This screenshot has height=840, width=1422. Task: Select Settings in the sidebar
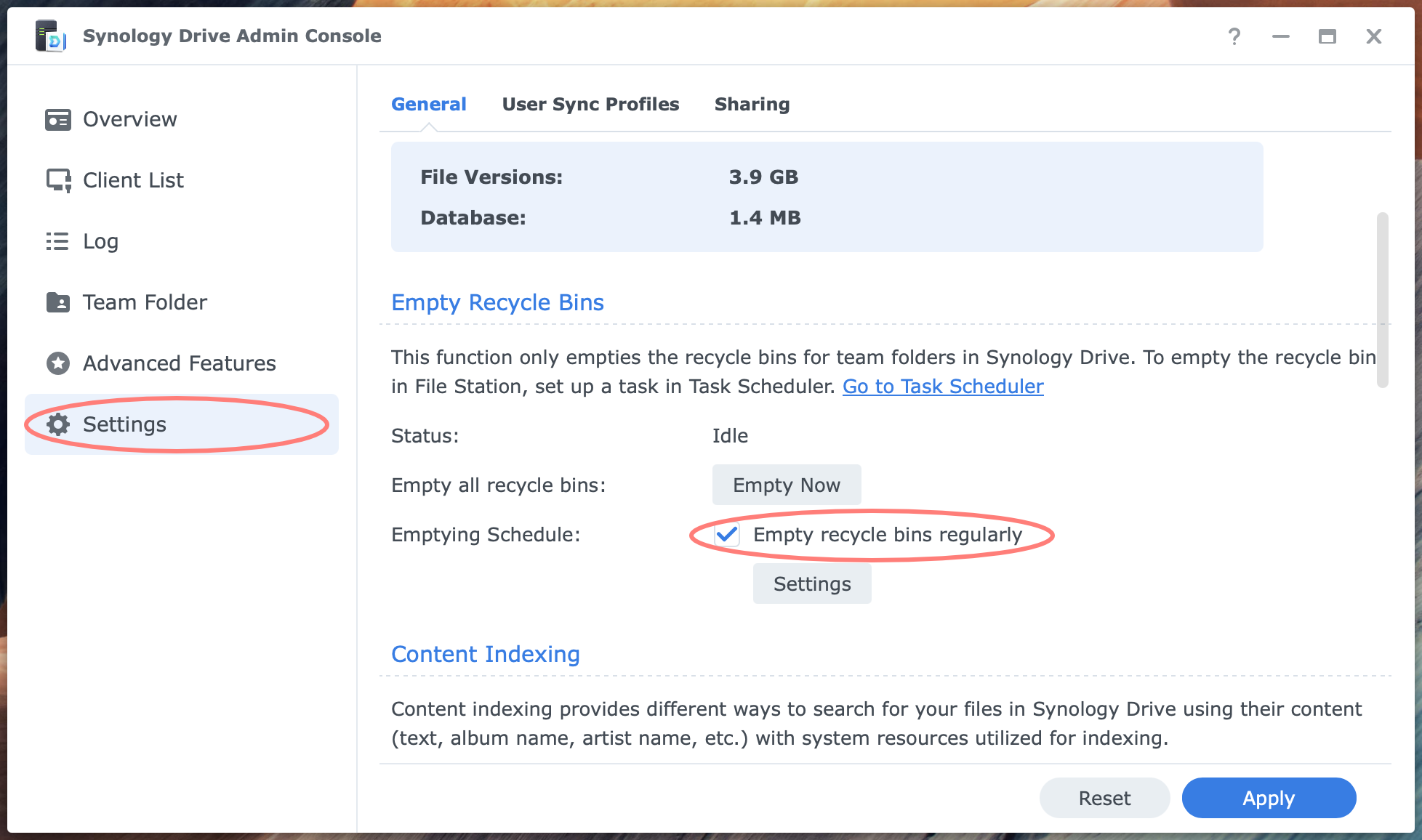(x=124, y=424)
